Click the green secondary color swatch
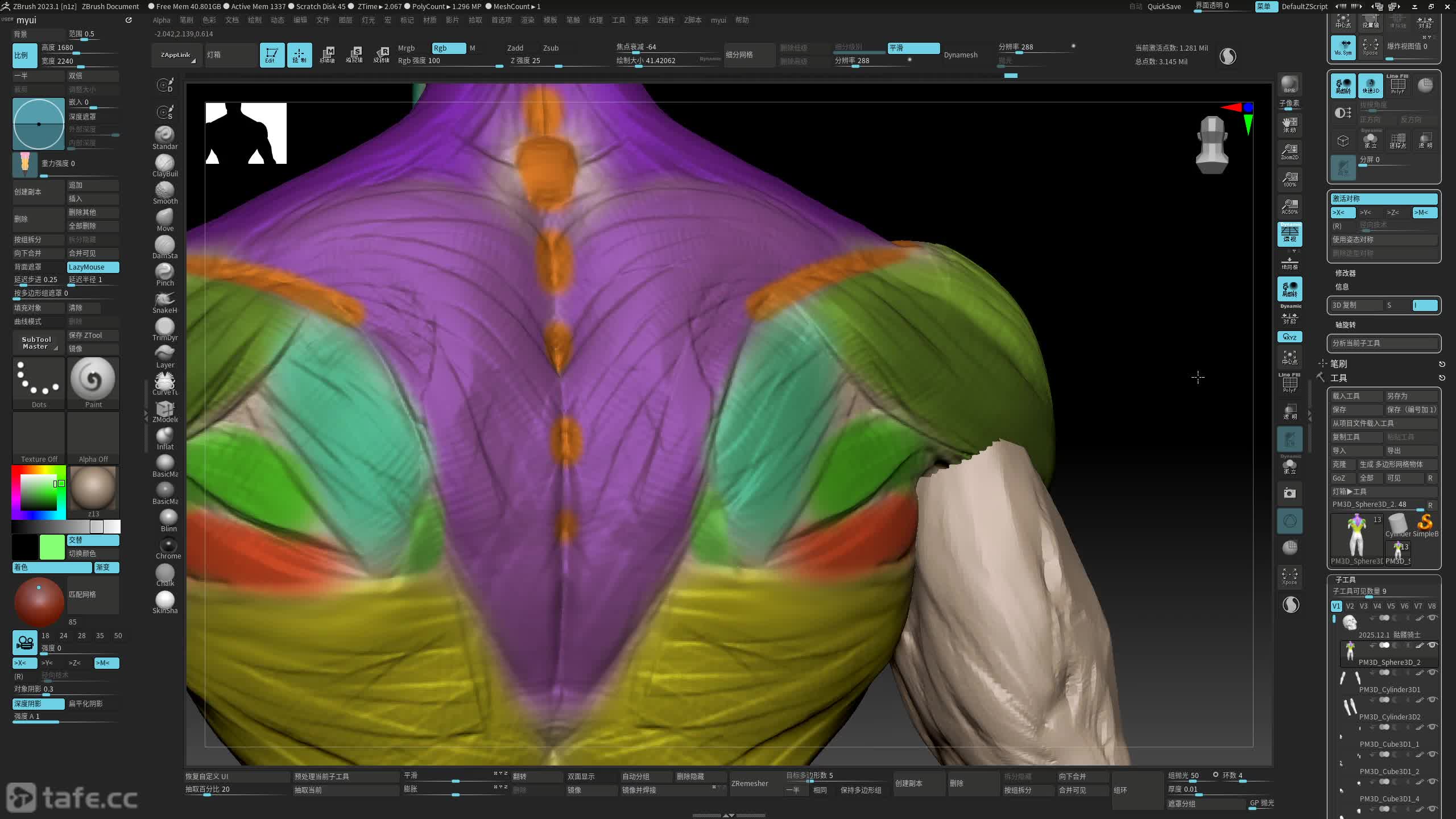Screen dimensions: 1456x819 tap(52, 547)
